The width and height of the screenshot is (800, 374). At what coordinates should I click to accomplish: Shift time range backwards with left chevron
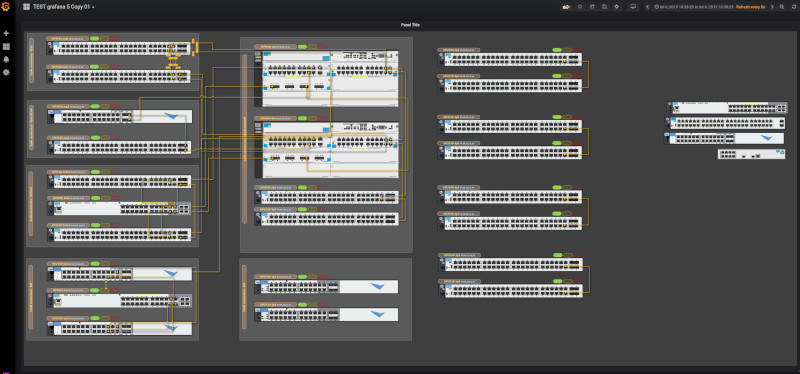(x=647, y=7)
